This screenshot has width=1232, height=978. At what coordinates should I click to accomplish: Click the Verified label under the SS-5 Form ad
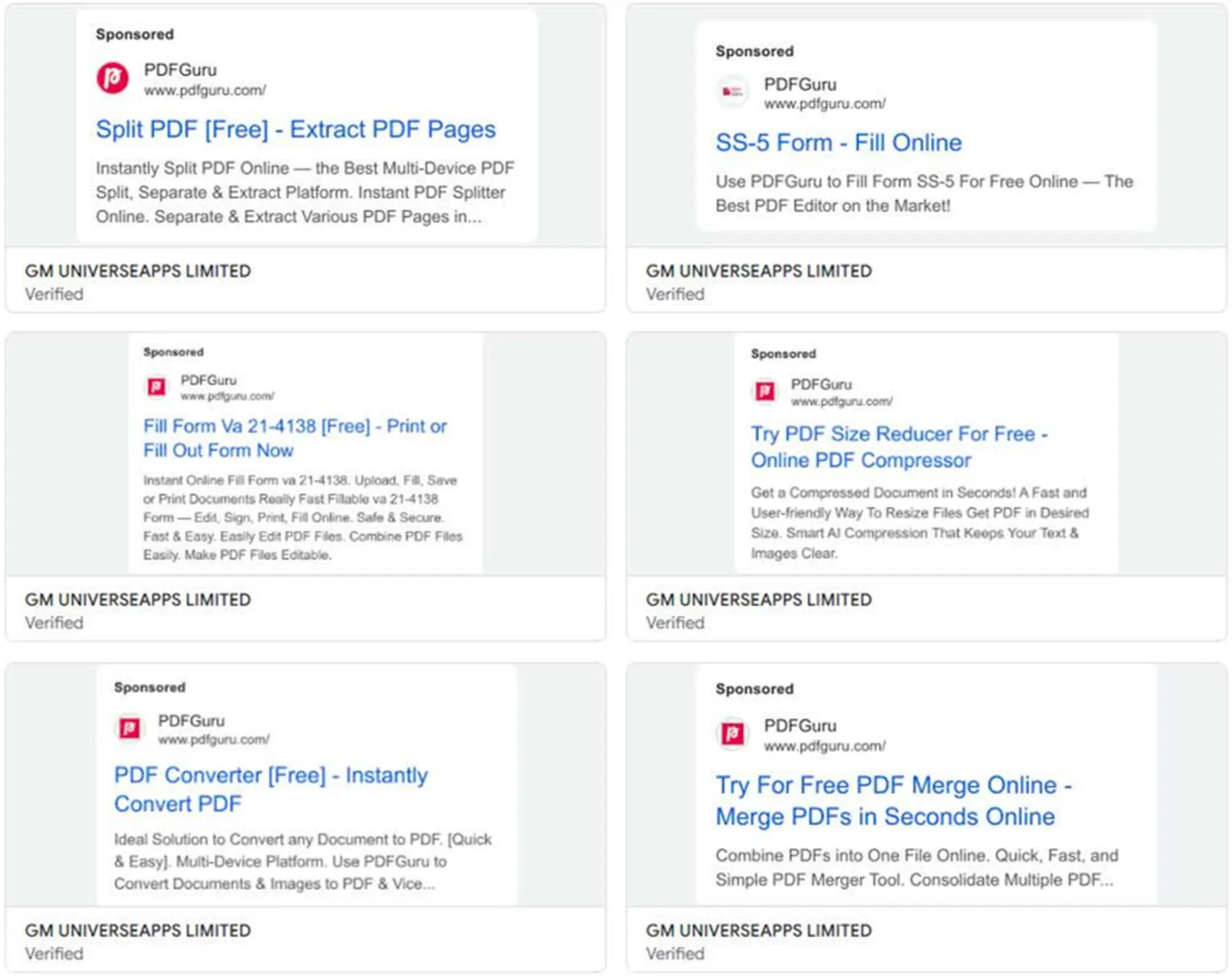click(x=675, y=294)
